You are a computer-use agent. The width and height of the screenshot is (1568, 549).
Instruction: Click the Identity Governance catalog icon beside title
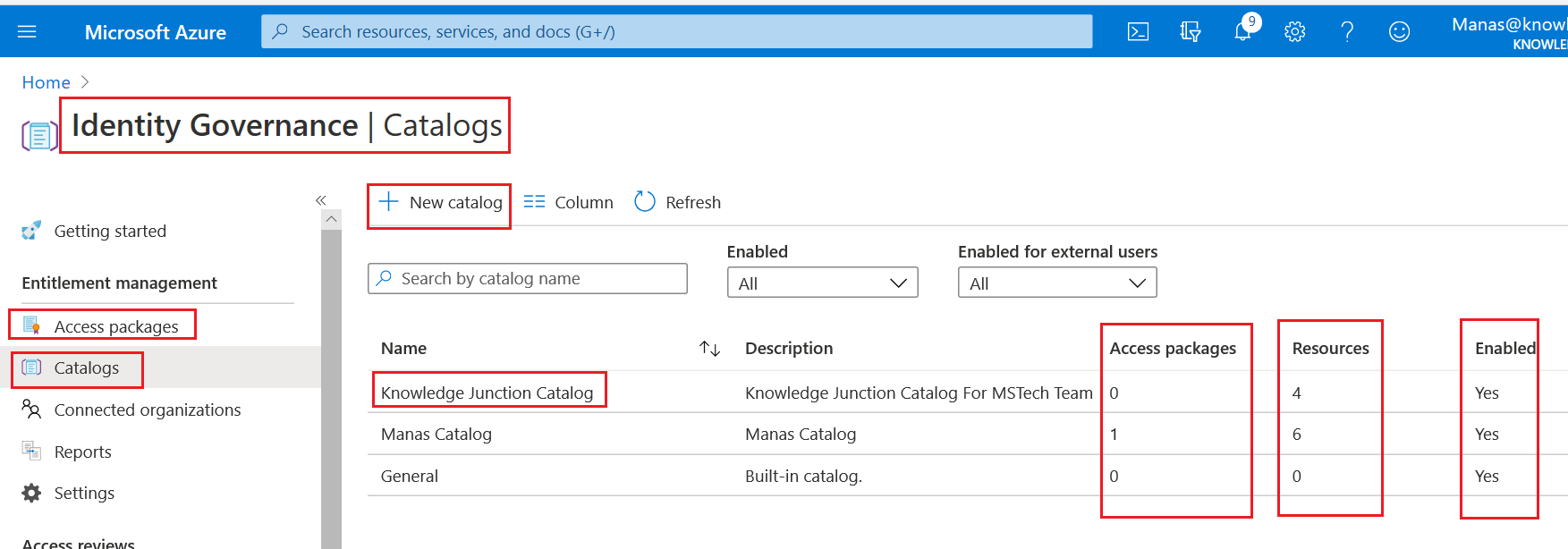tap(38, 136)
